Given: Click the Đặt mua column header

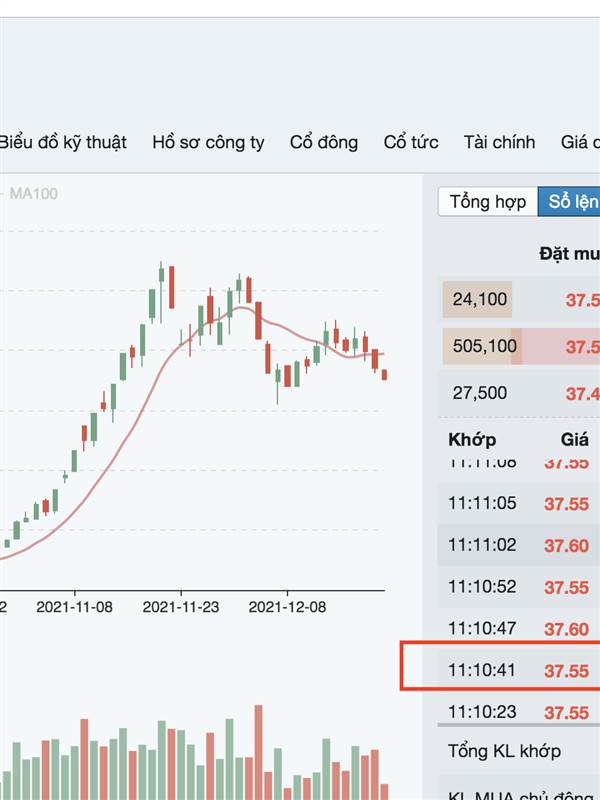Looking at the screenshot, I should coord(569,254).
